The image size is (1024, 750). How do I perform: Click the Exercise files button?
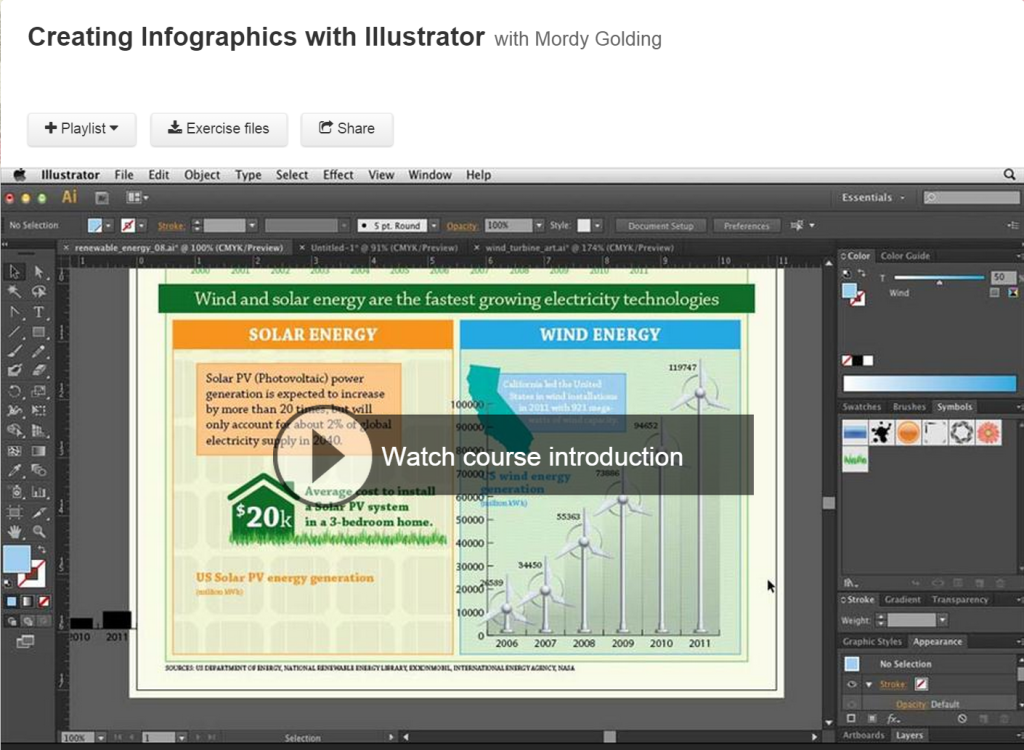pyautogui.click(x=218, y=129)
